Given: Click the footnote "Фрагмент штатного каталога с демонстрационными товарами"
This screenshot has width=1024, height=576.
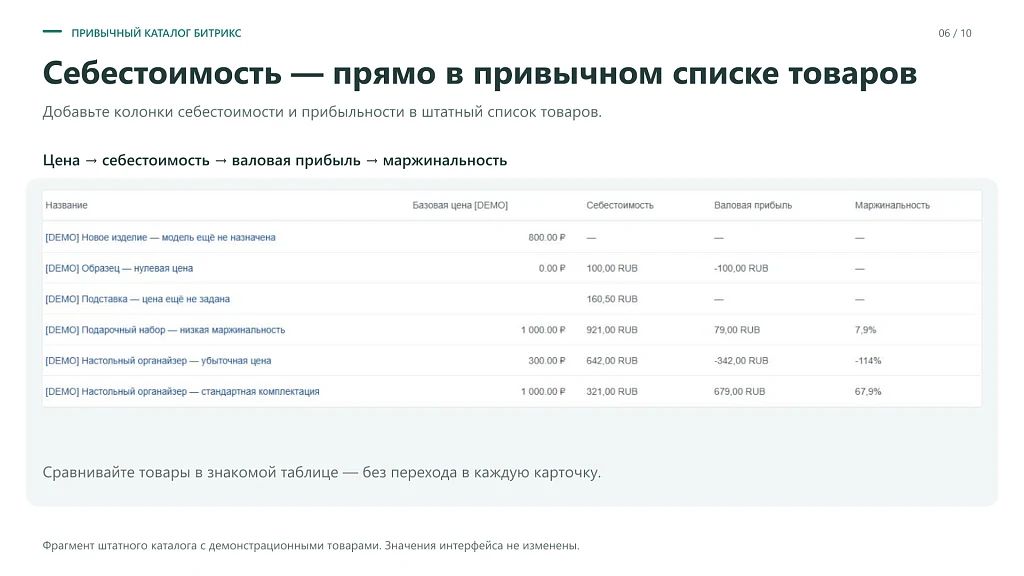Looking at the screenshot, I should (x=211, y=546).
